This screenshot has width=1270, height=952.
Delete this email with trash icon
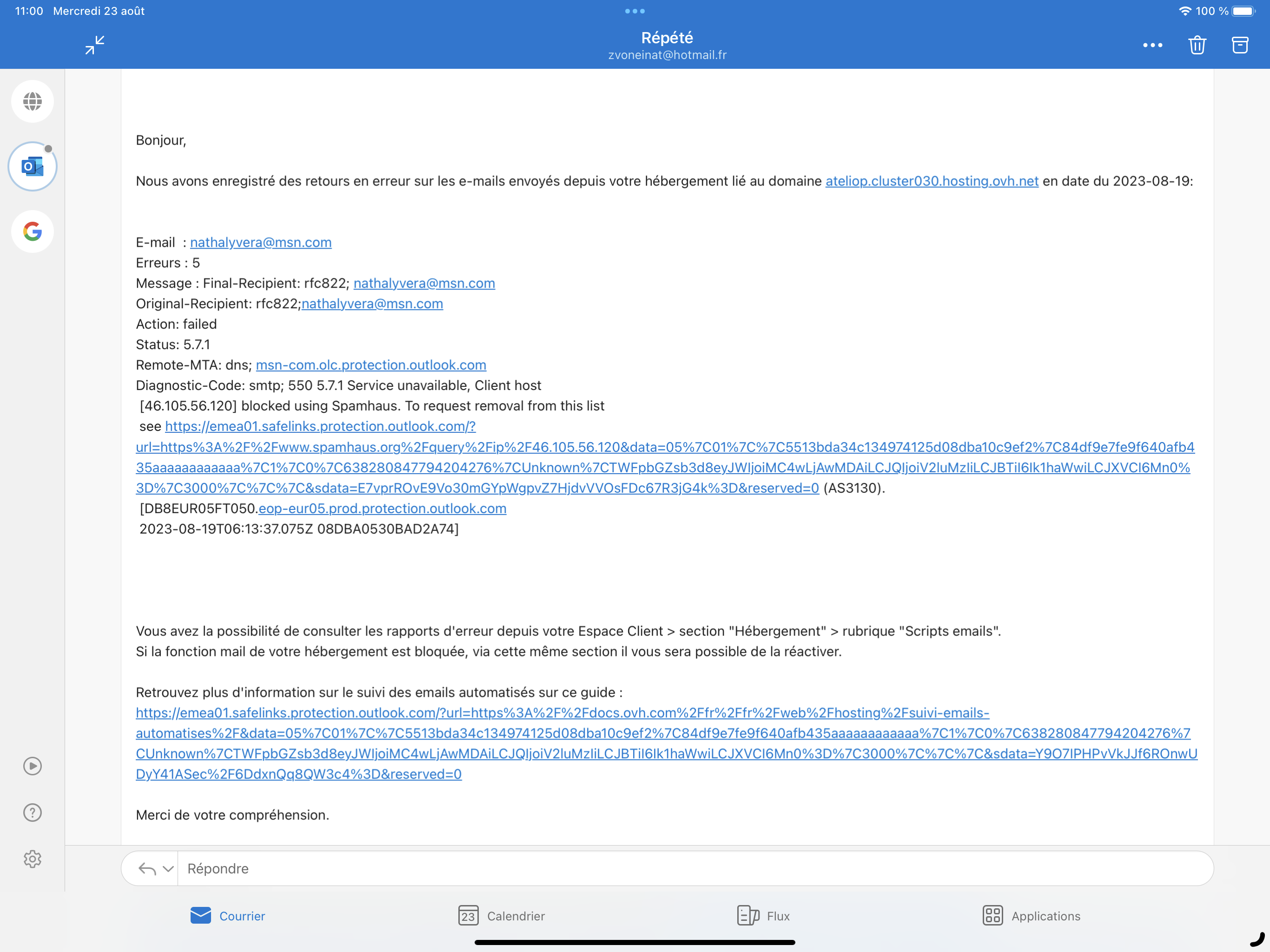[1197, 45]
